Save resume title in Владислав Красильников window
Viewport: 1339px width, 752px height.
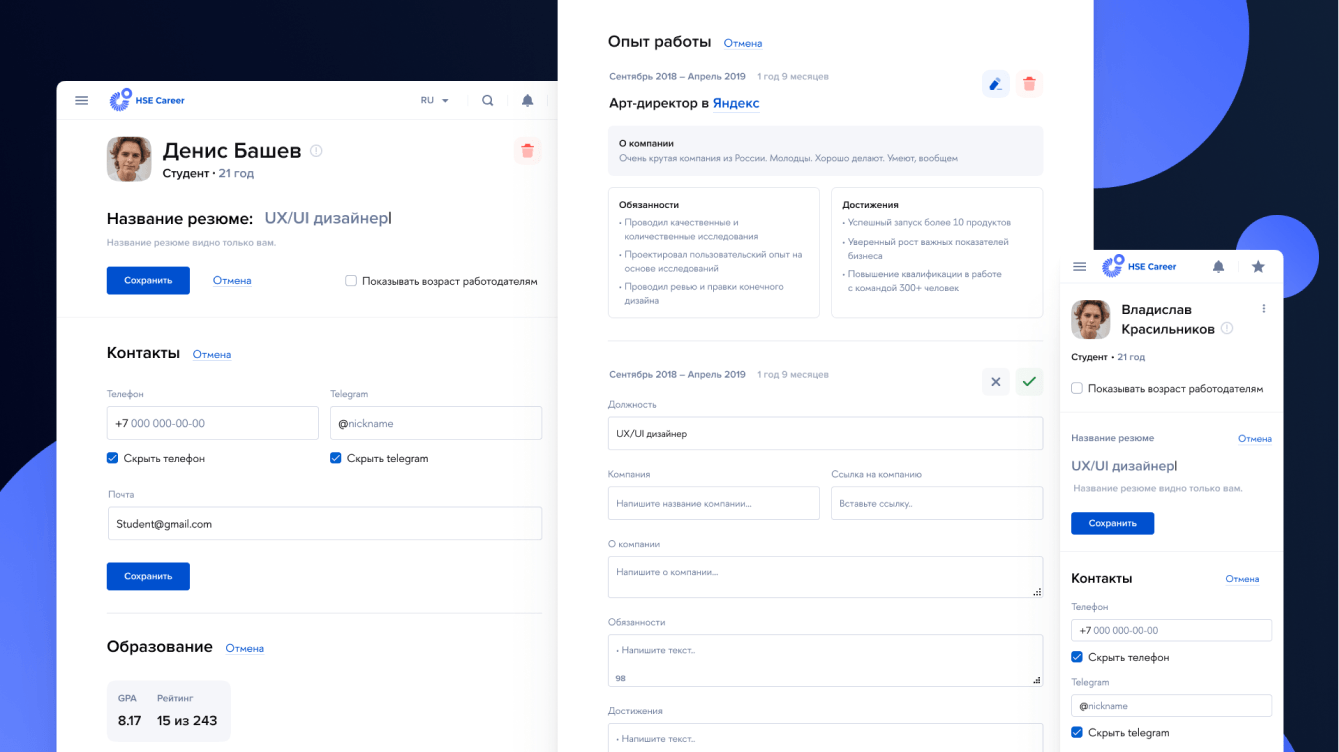pyautogui.click(x=1112, y=523)
